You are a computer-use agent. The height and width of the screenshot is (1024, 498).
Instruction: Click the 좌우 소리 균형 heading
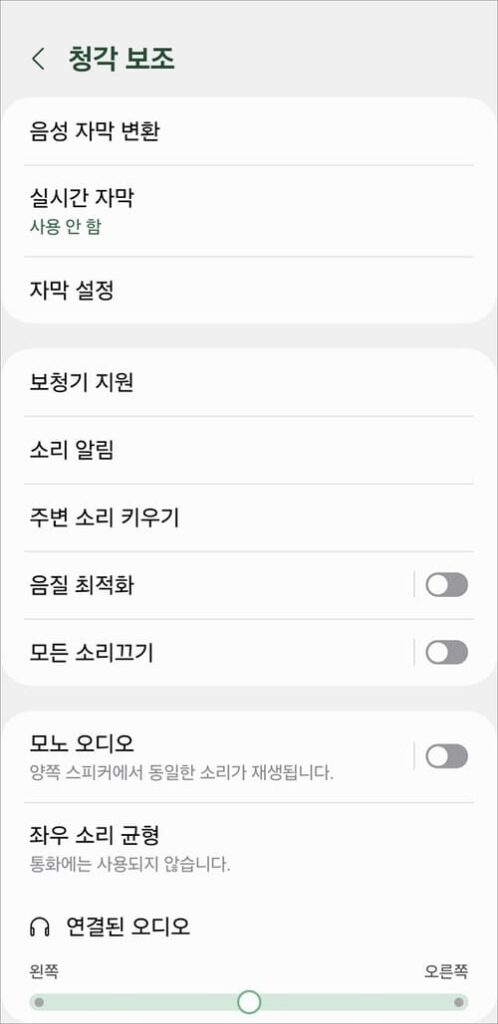coord(95,834)
